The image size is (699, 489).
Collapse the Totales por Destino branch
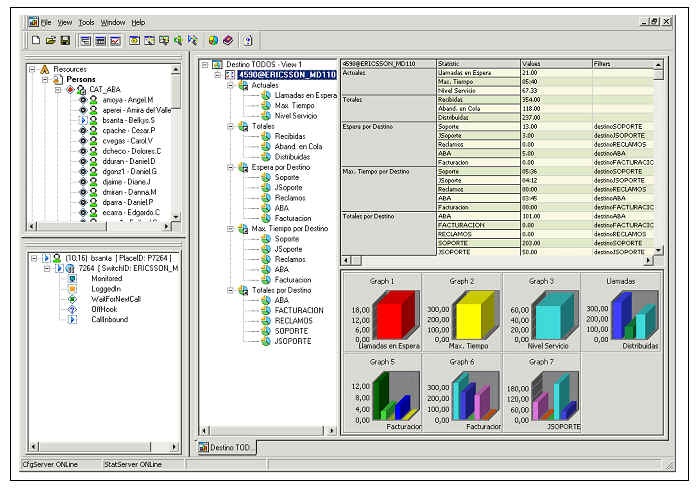[x=230, y=290]
